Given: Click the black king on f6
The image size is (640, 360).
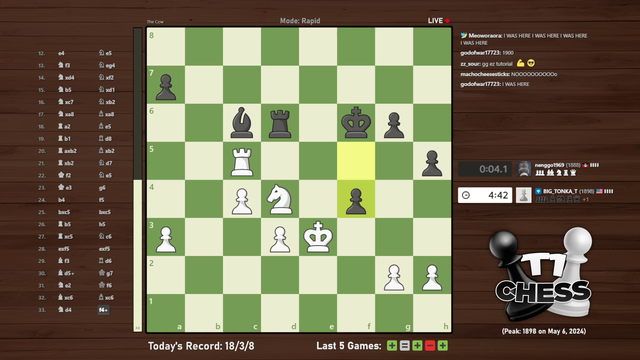Looking at the screenshot, I should [x=356, y=123].
